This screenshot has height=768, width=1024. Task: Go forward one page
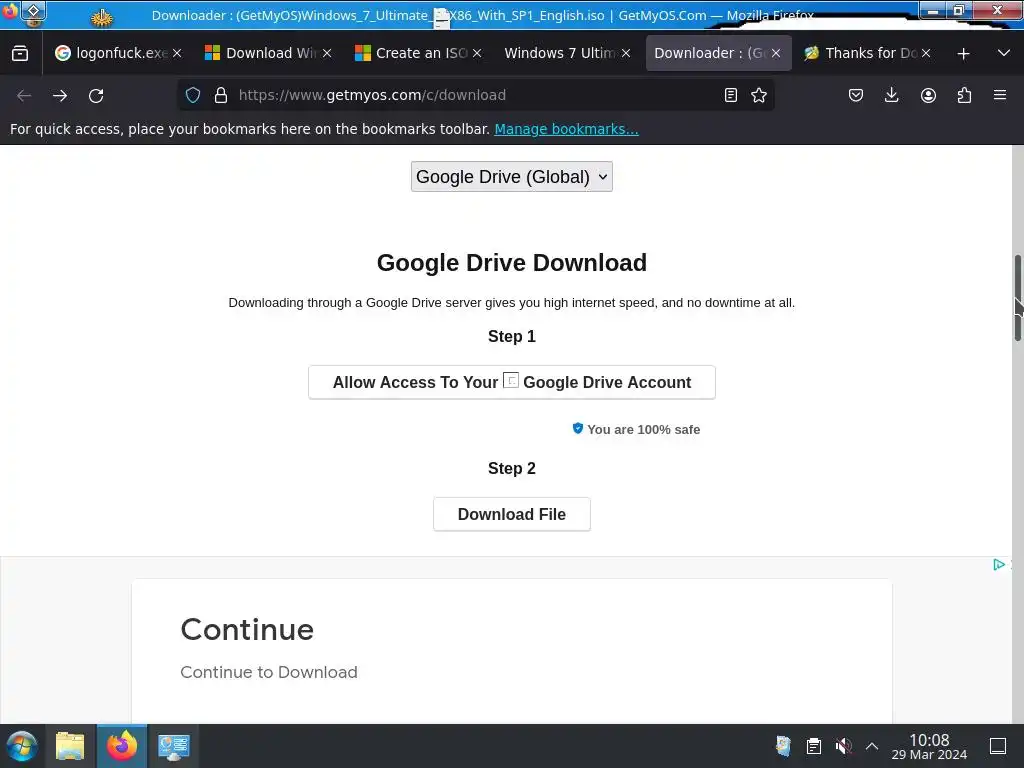60,95
